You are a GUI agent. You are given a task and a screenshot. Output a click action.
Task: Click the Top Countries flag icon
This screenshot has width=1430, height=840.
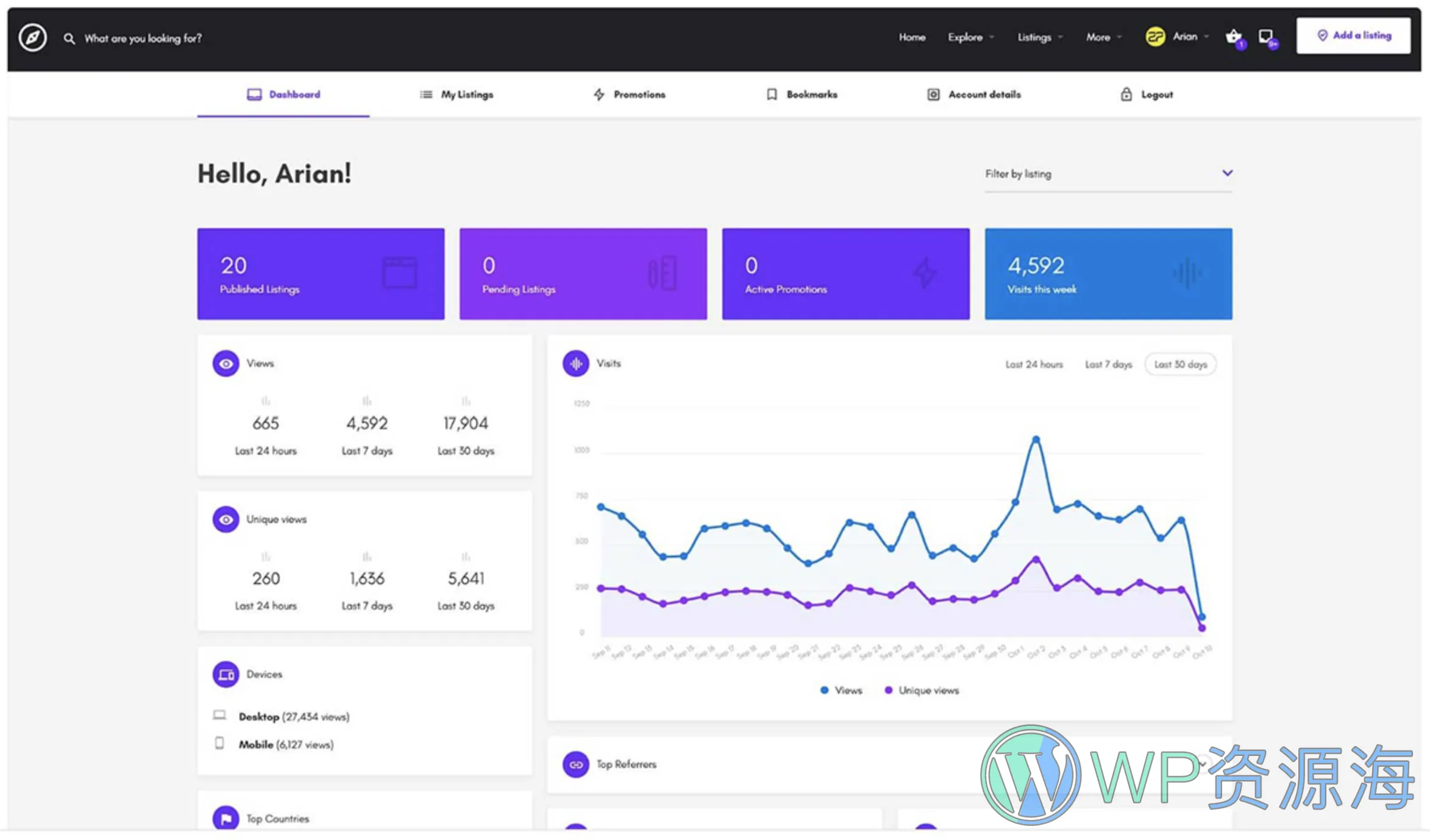(x=226, y=818)
